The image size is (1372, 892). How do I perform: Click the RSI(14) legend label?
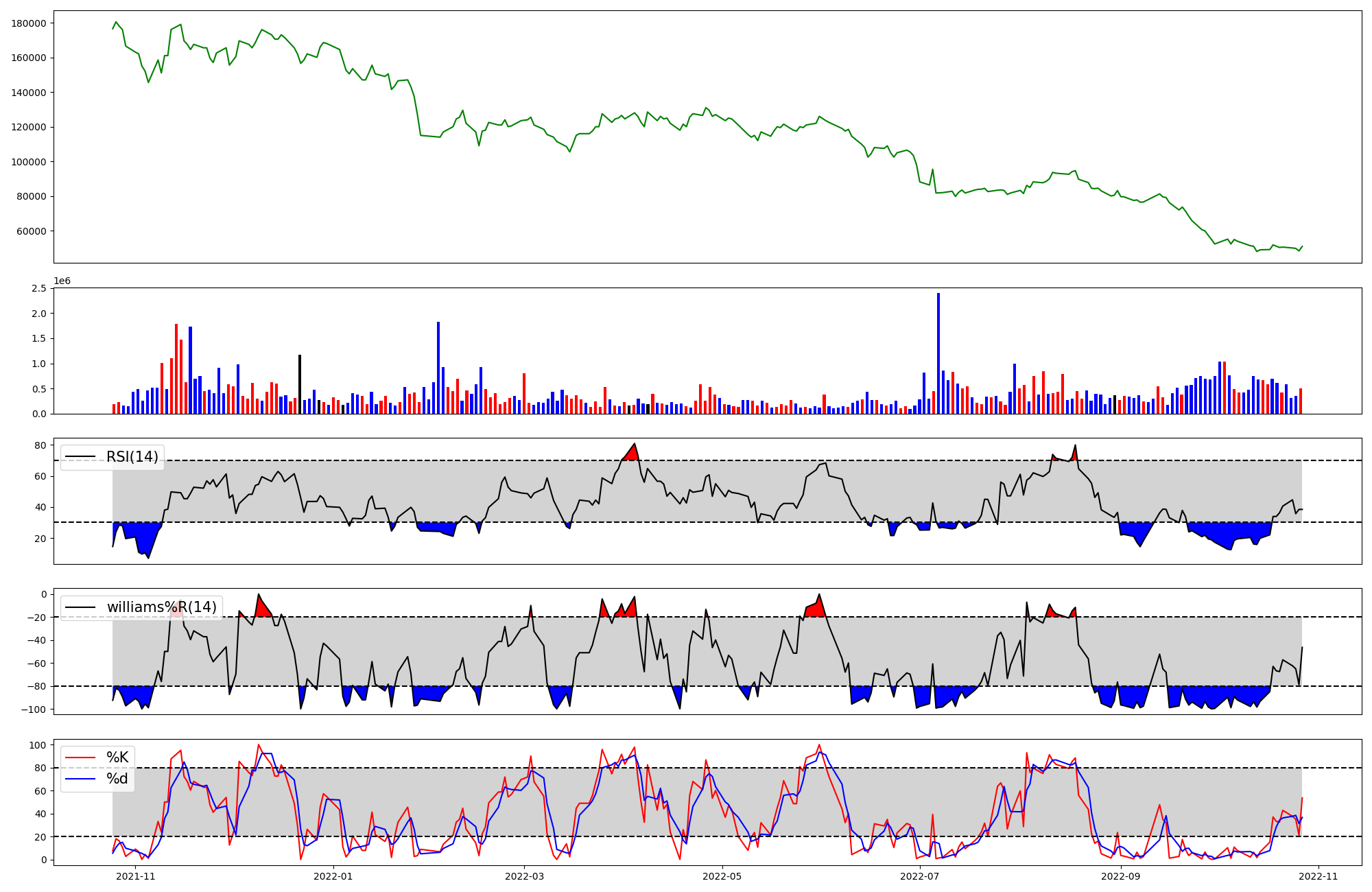pos(132,457)
